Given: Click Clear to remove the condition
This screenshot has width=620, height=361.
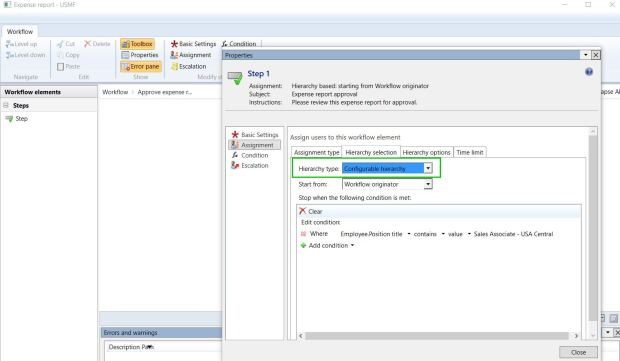Looking at the screenshot, I should point(311,212).
